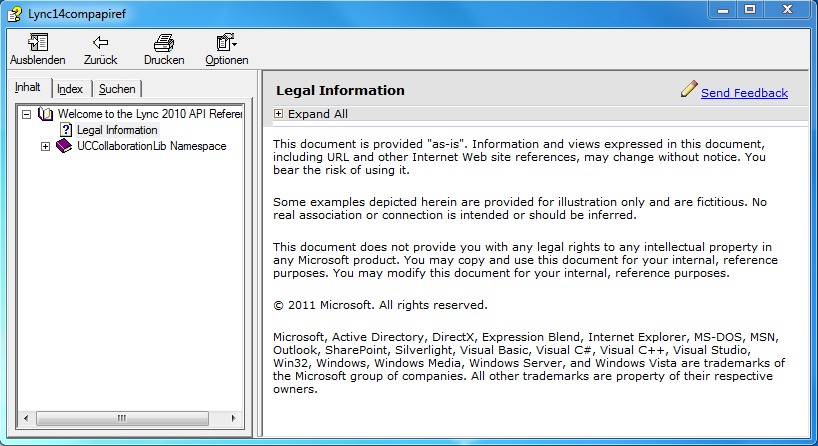This screenshot has width=818, height=446.
Task: Maximize the Lync14compapiref window
Action: click(750, 9)
